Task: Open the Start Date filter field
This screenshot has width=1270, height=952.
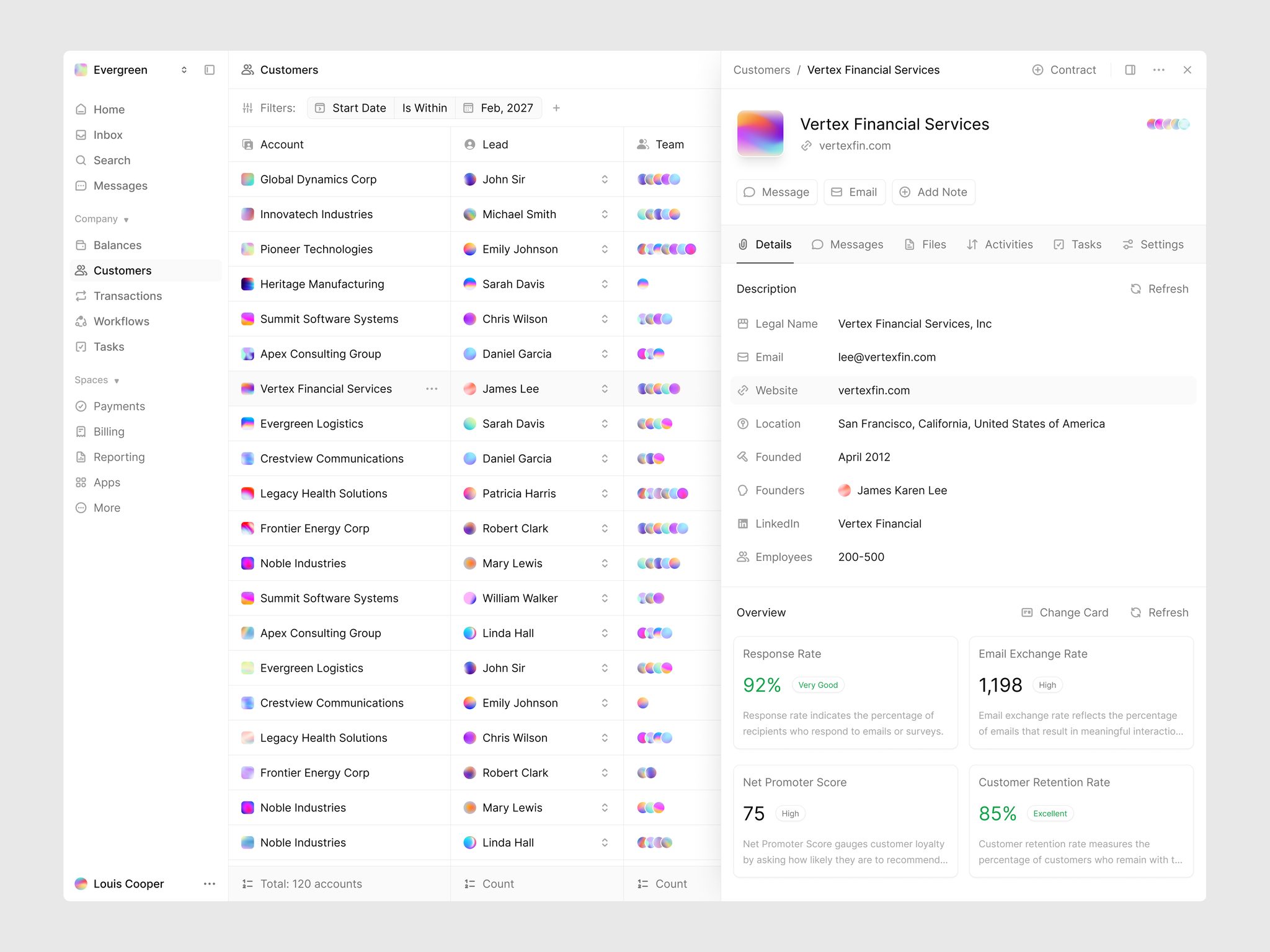Action: (351, 108)
